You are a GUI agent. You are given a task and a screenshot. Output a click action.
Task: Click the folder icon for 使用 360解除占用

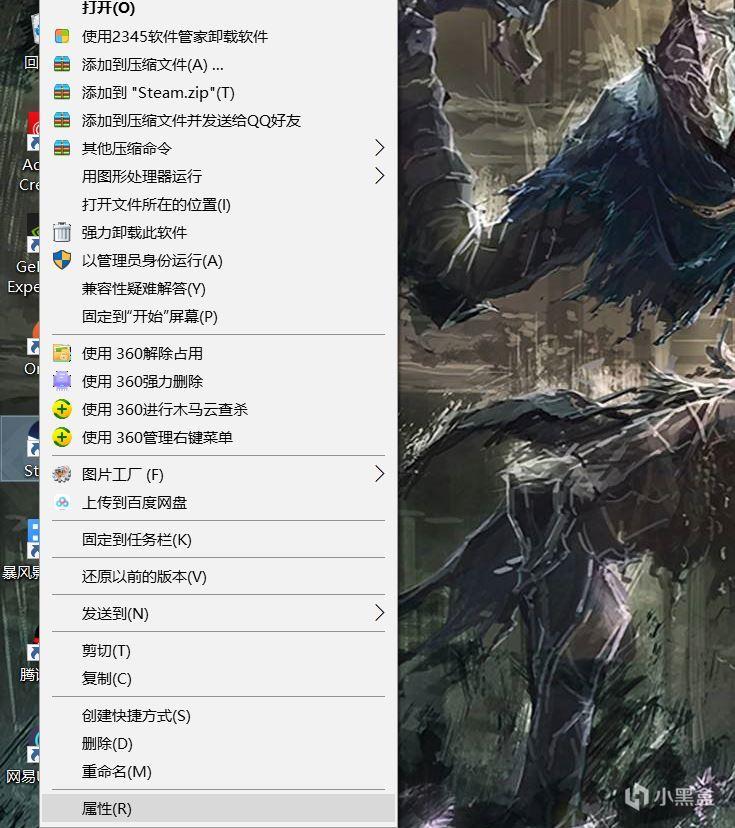click(62, 353)
